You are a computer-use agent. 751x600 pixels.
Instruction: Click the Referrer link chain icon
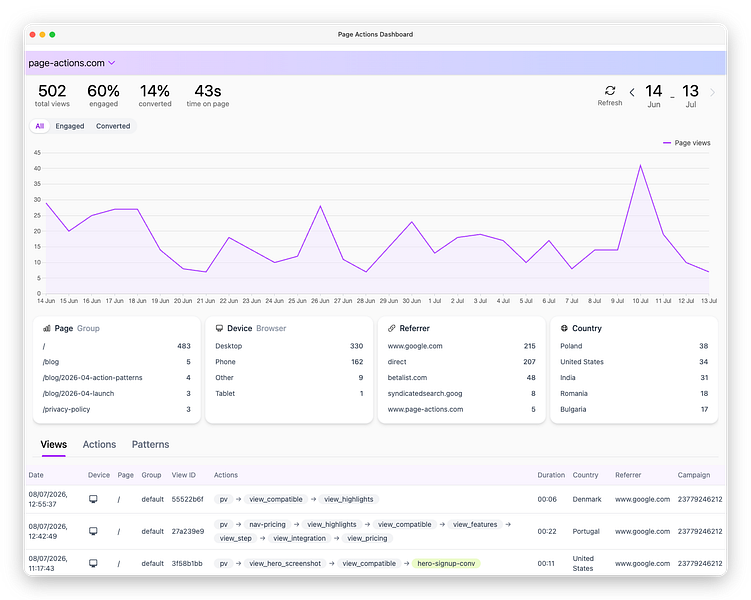tap(392, 328)
